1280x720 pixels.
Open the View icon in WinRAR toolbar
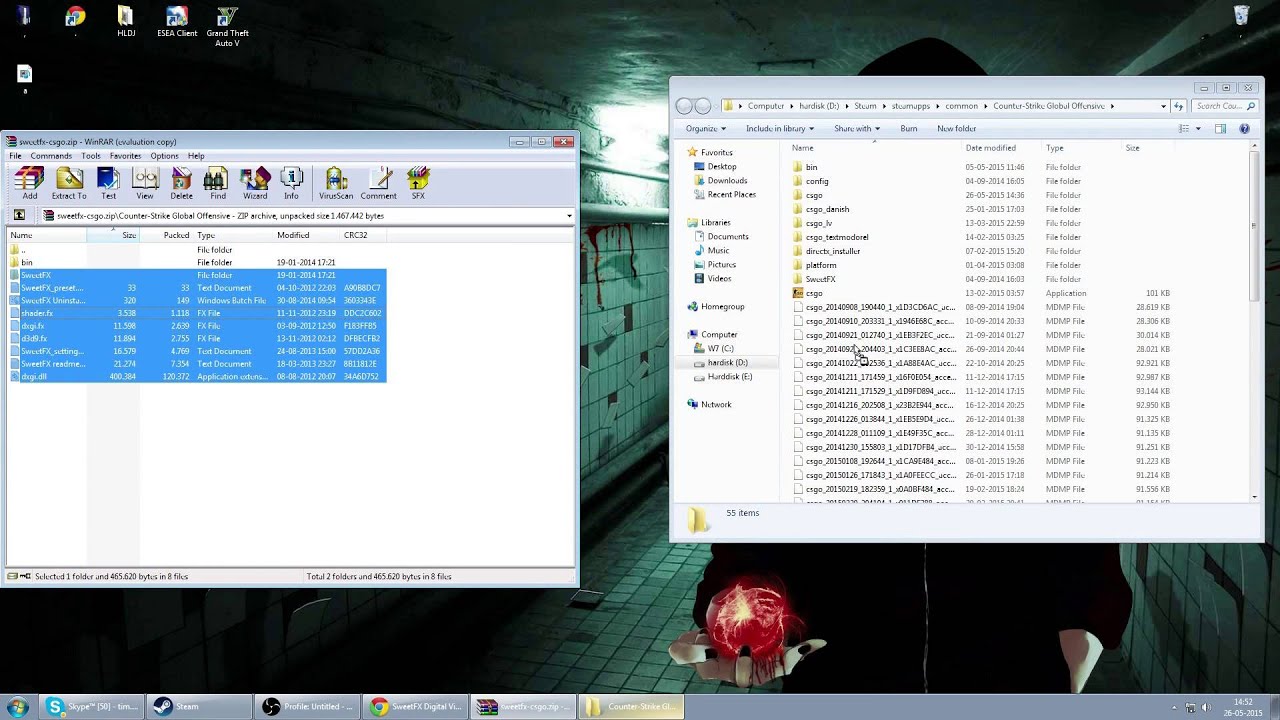pyautogui.click(x=145, y=183)
